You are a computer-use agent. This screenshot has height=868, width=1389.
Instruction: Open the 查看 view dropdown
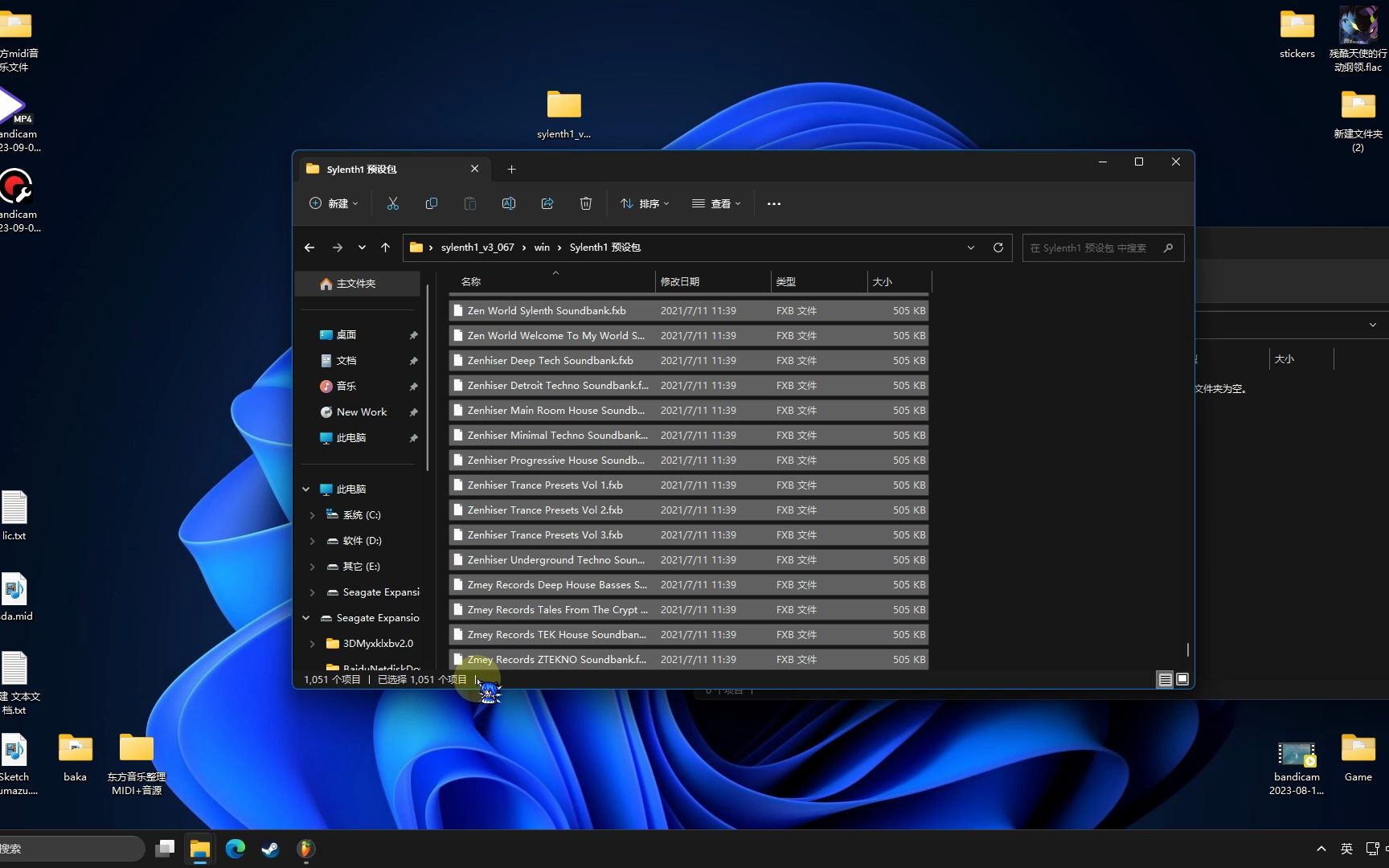tap(716, 204)
